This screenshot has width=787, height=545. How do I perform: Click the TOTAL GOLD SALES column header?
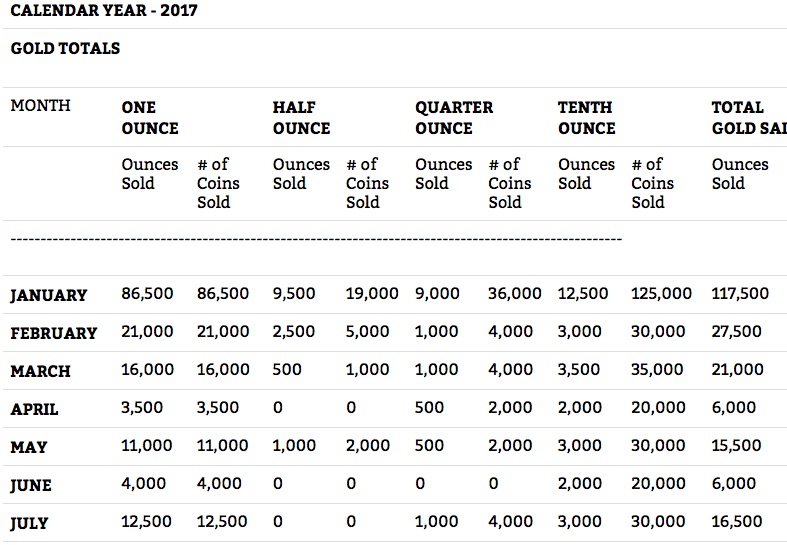(x=748, y=117)
